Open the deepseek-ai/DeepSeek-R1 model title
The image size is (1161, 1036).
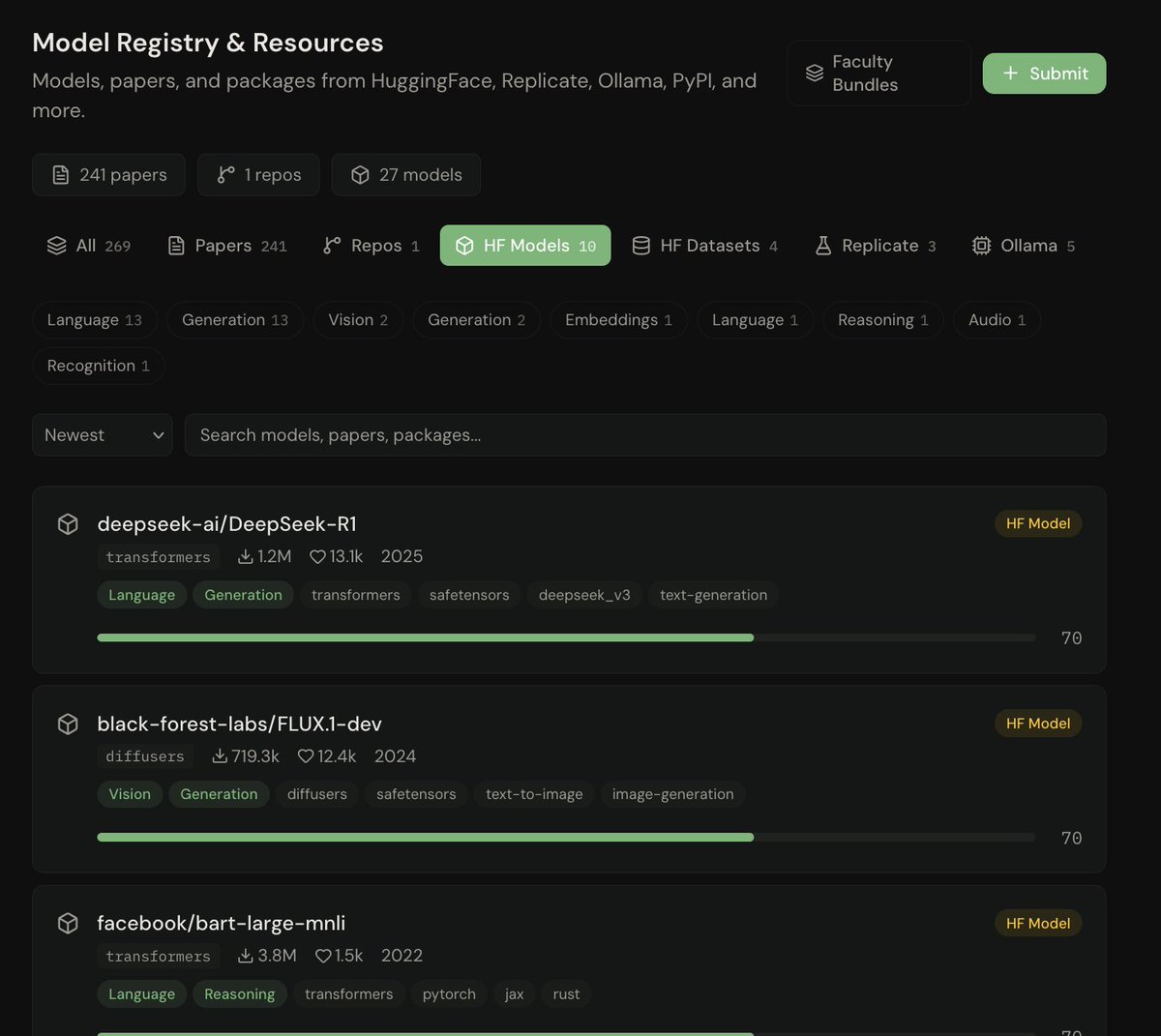227,524
